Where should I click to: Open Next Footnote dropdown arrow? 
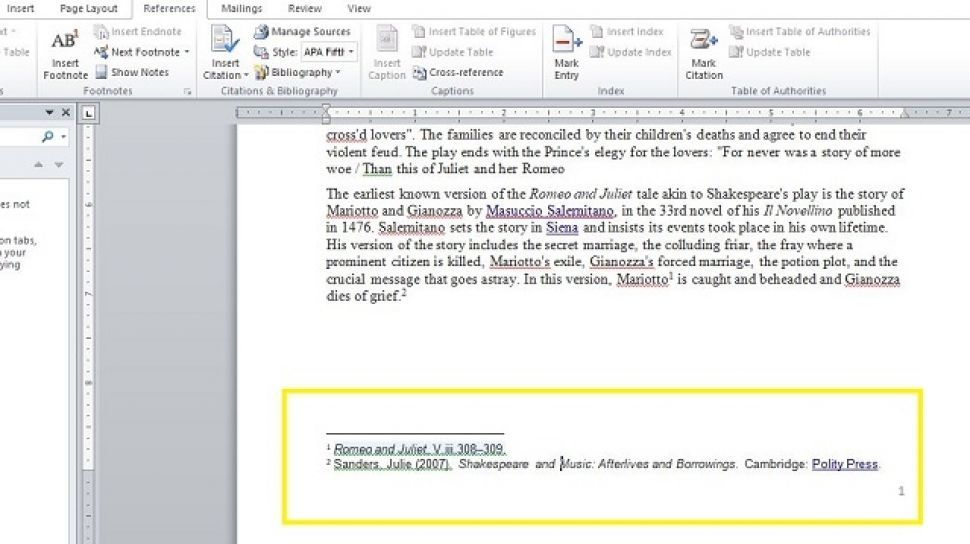[x=187, y=52]
